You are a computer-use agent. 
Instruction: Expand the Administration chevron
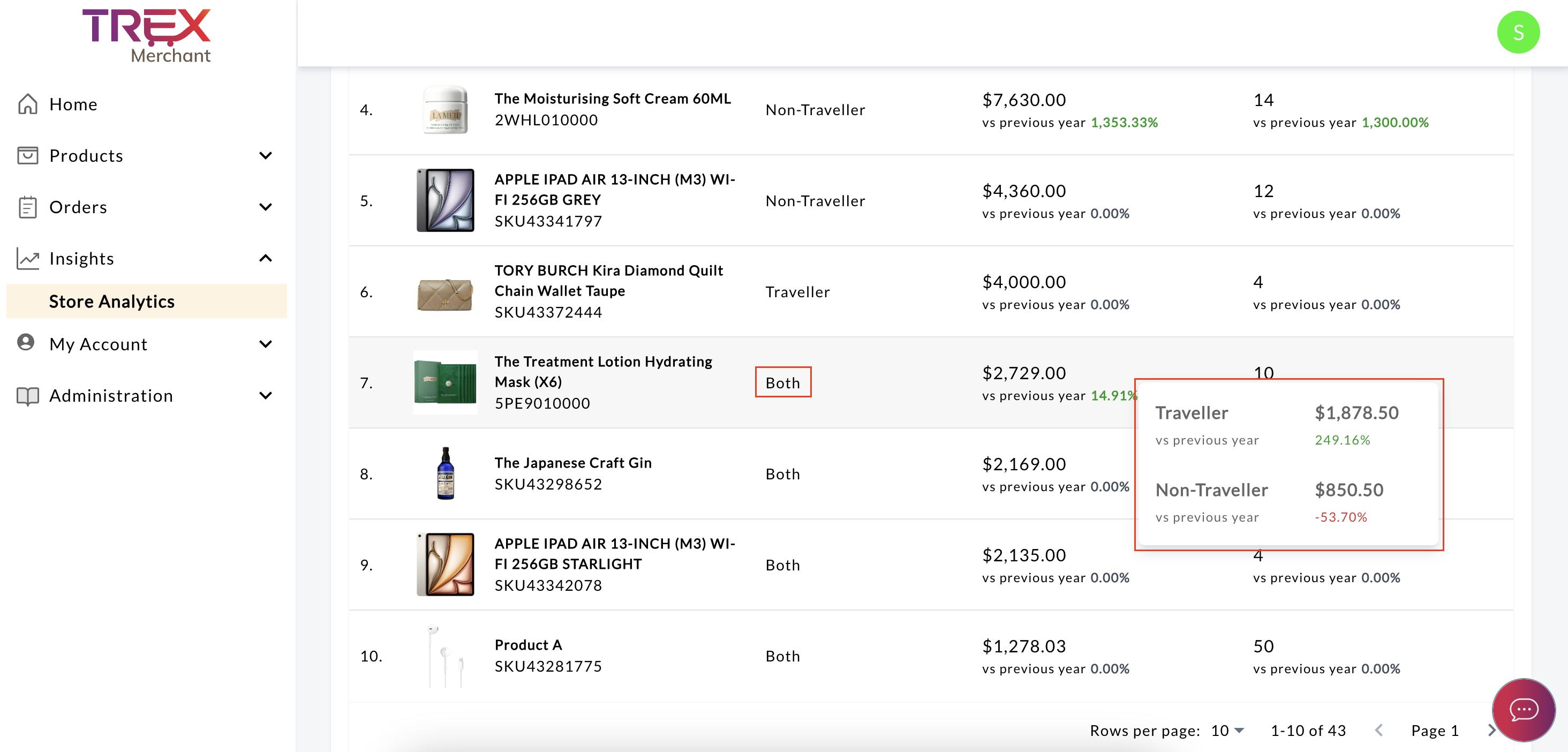266,396
